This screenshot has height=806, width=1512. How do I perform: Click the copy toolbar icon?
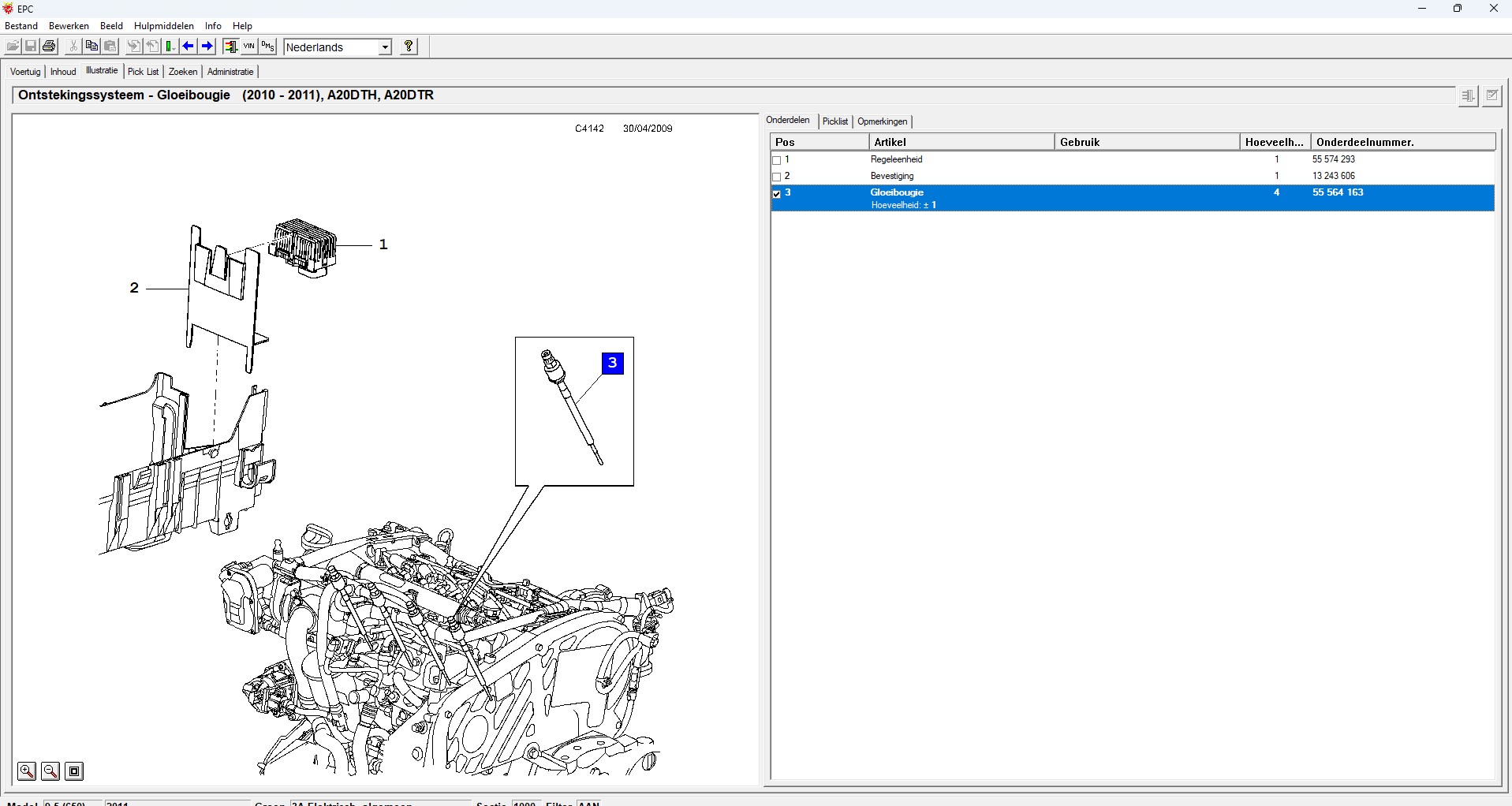coord(91,47)
